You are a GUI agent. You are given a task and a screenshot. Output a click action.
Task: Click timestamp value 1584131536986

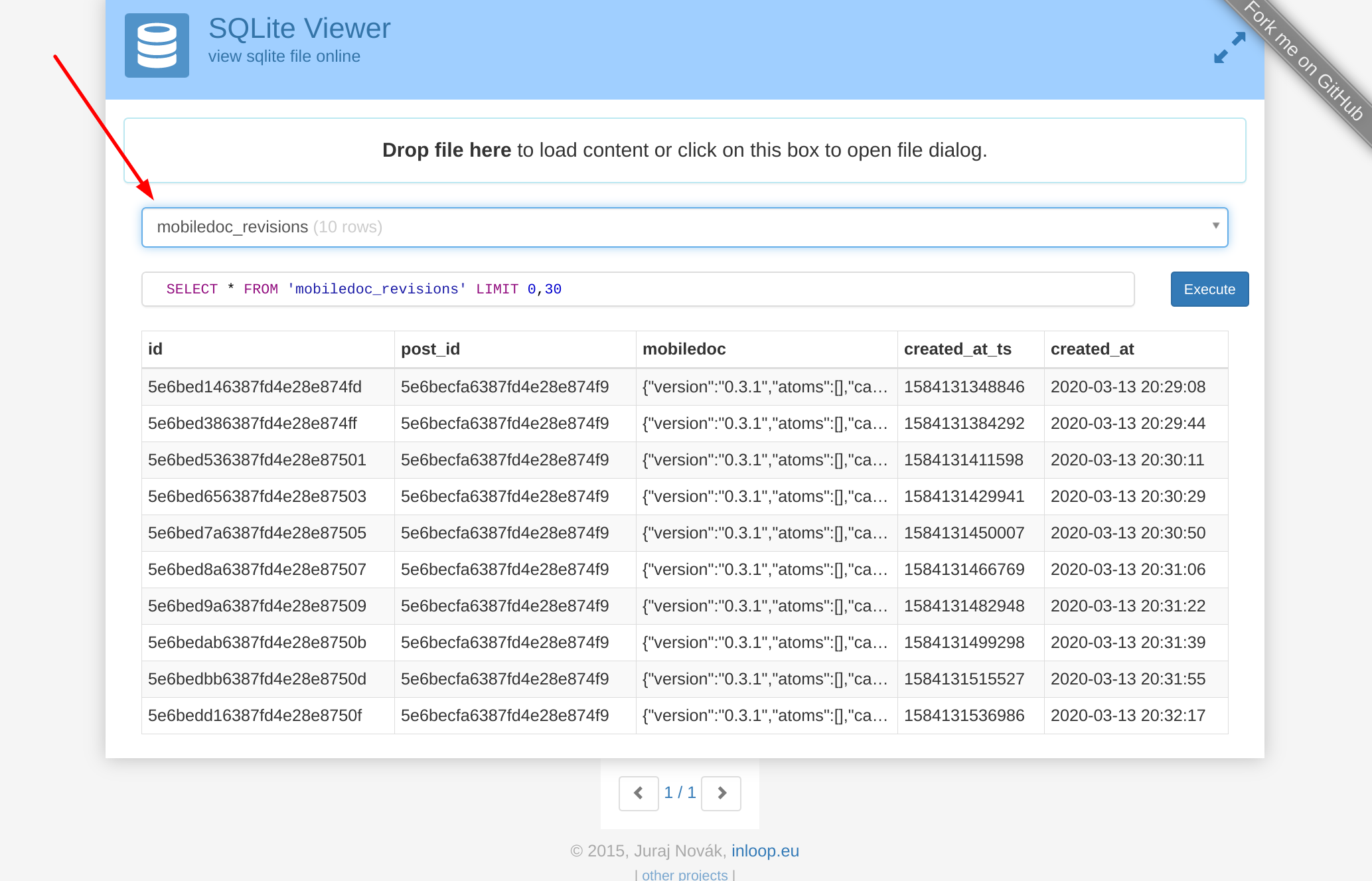970,716
